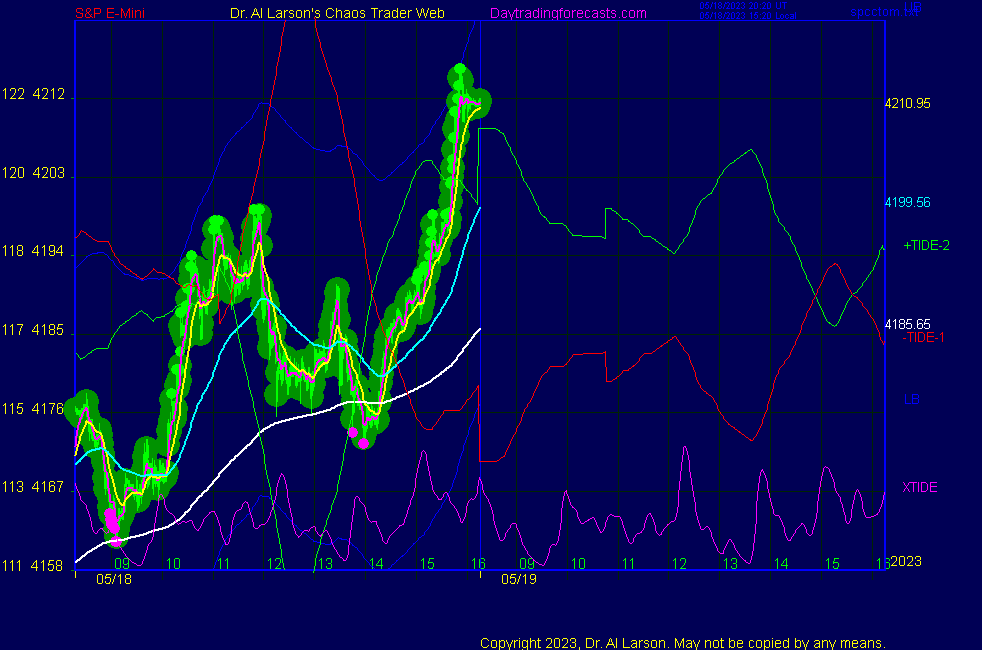Click the 'S&P E-Mini' chart title
The width and height of the screenshot is (982, 650).
pyautogui.click(x=110, y=13)
